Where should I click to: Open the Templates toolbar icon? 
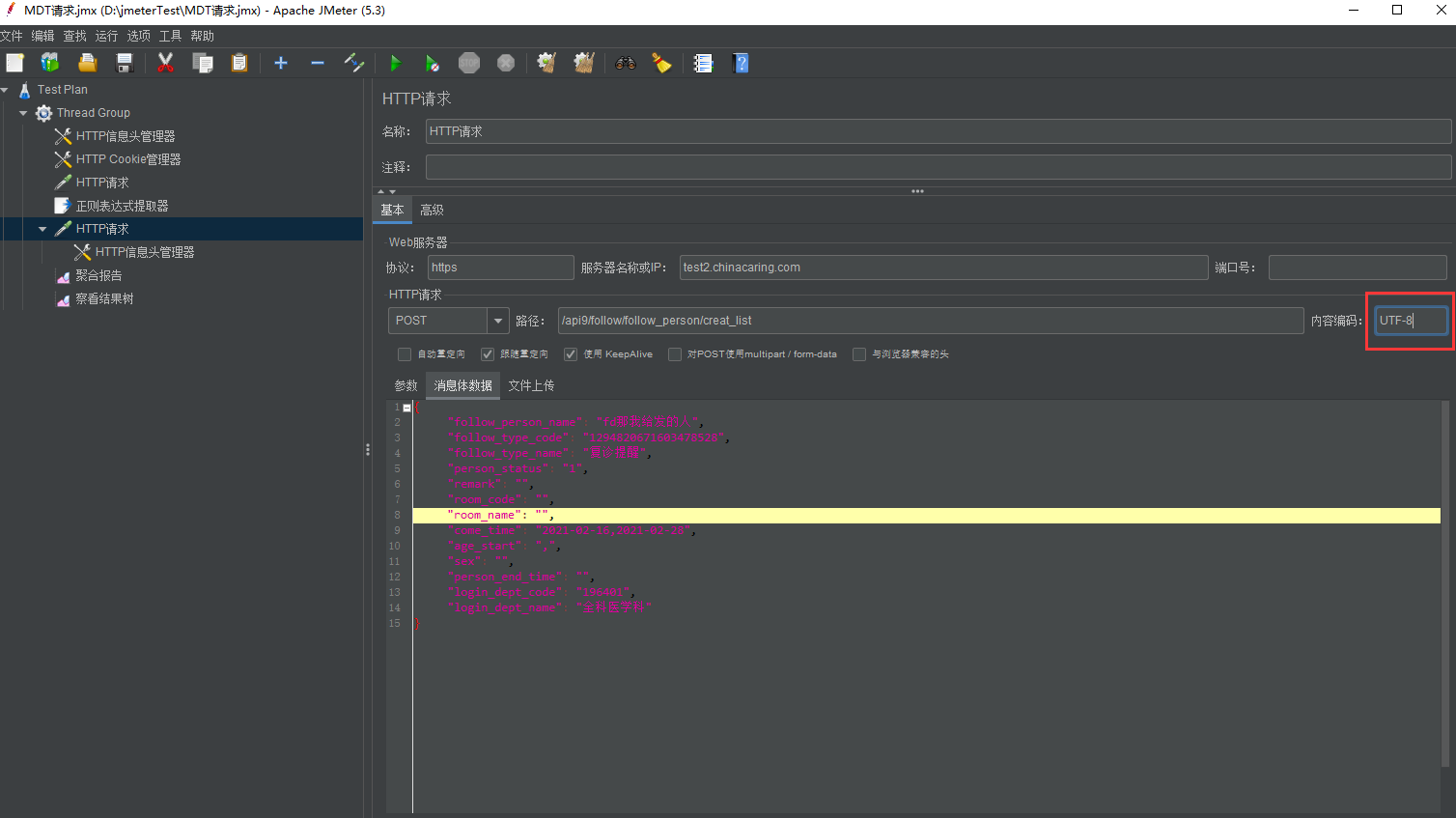coord(50,63)
